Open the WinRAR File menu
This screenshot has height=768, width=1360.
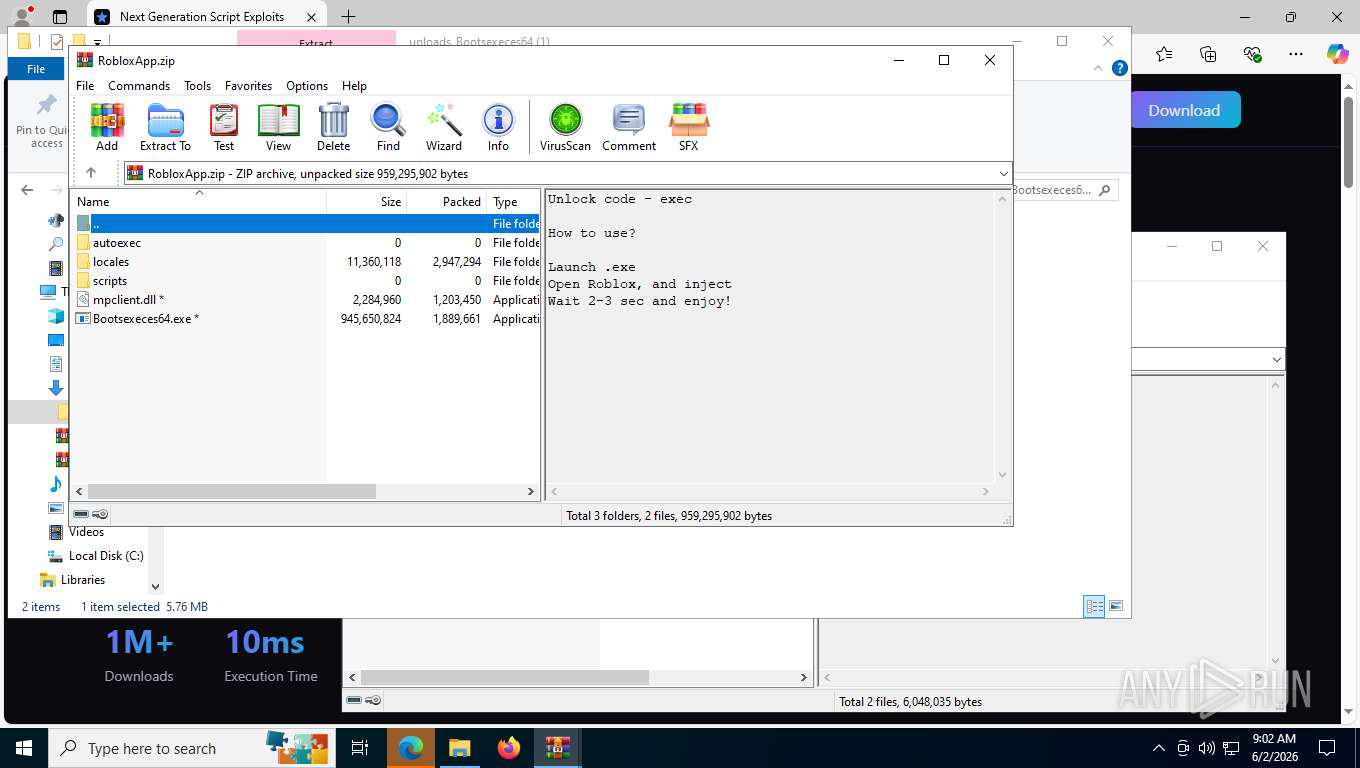pyautogui.click(x=85, y=86)
